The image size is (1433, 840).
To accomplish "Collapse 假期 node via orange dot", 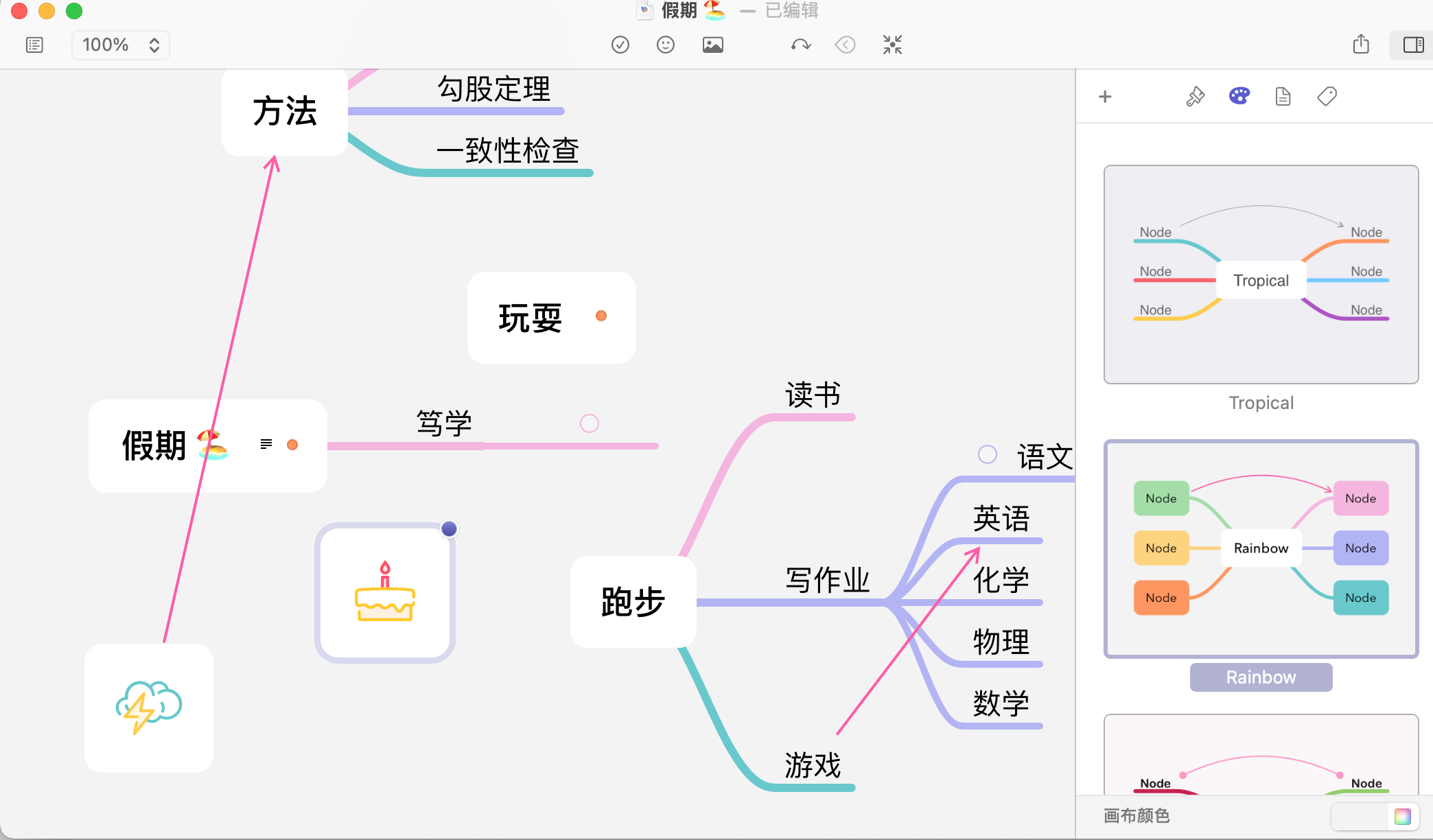I will click(292, 445).
